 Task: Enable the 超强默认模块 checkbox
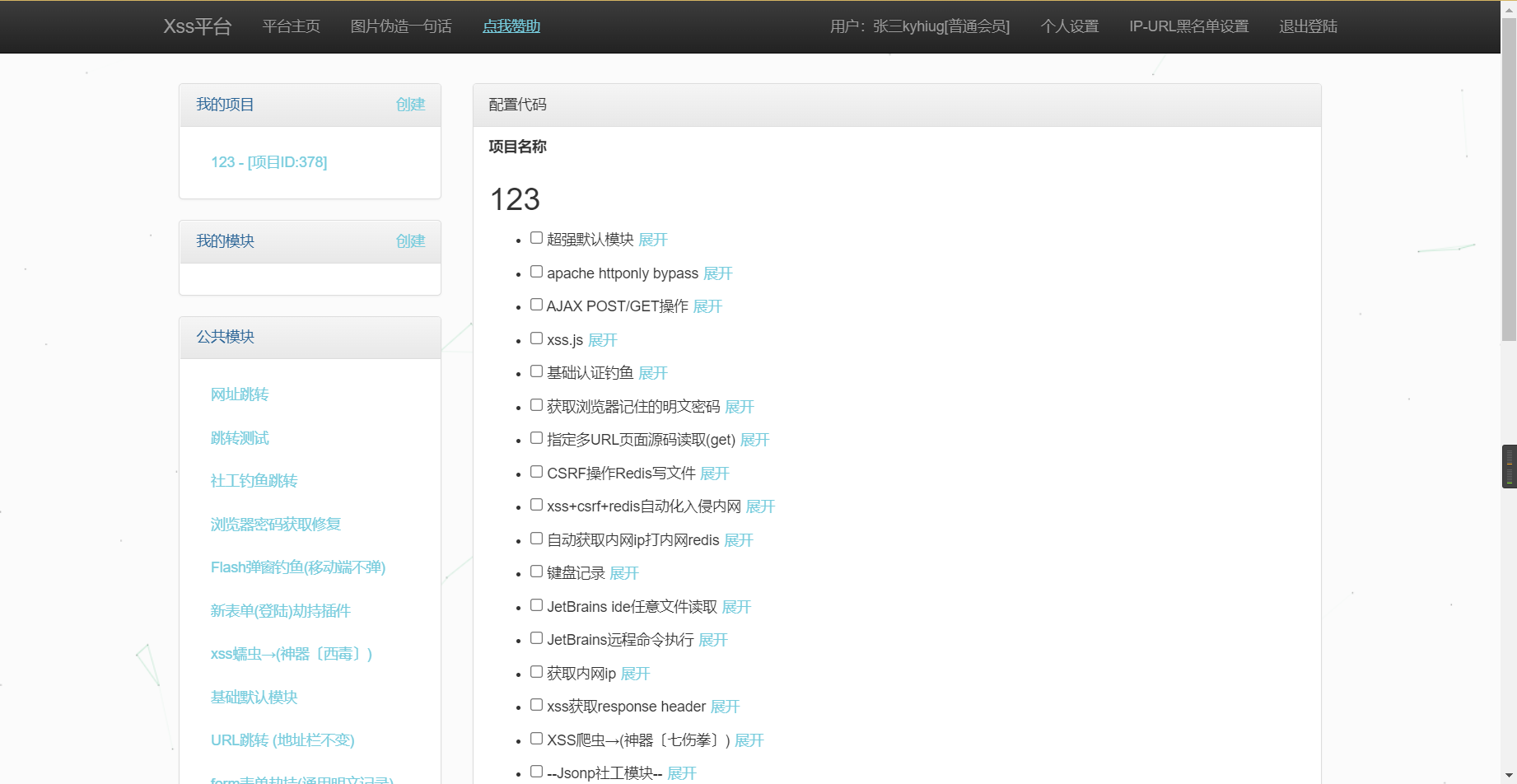[x=536, y=237]
